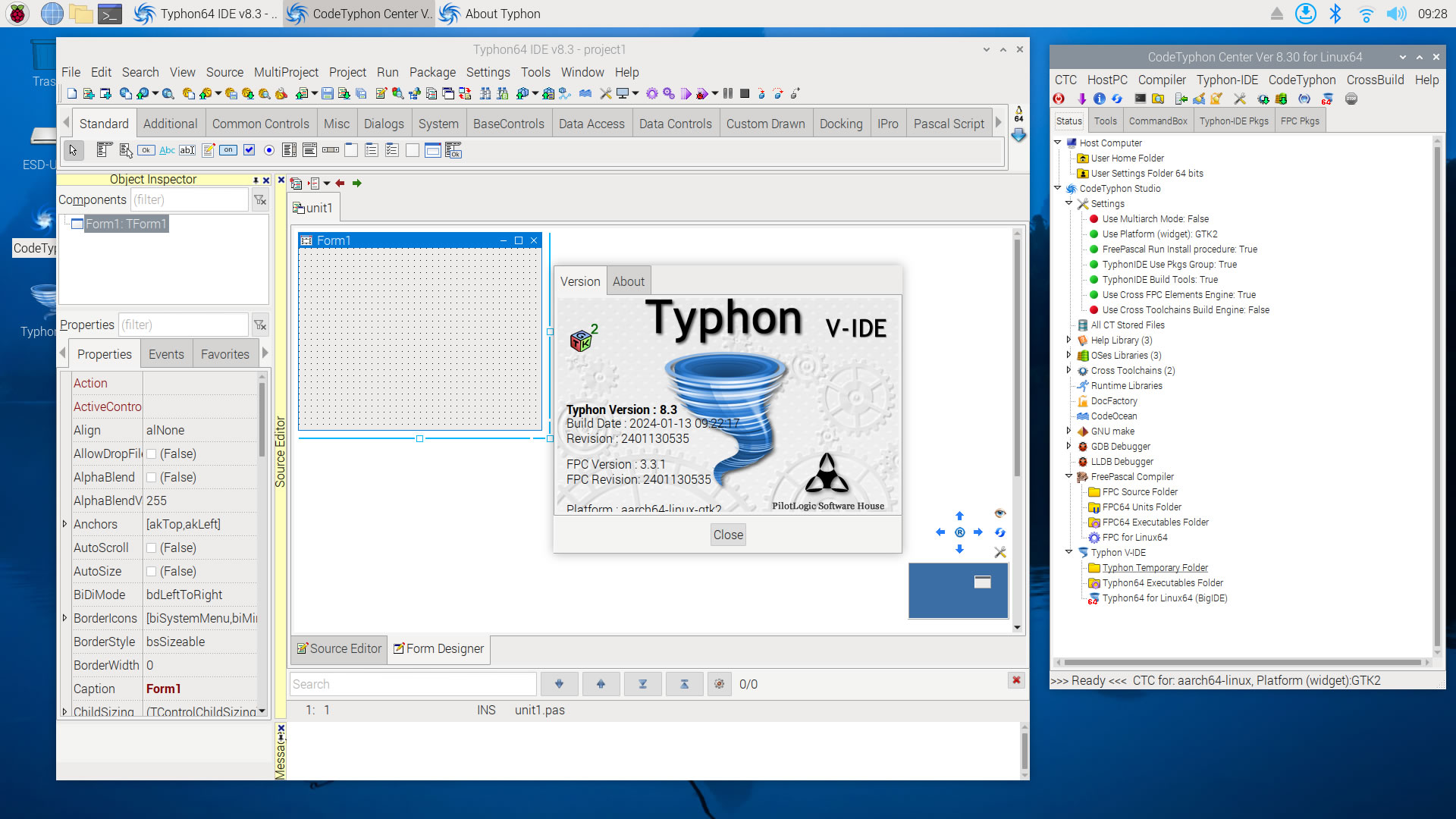This screenshot has width=1456, height=819.
Task: Open the web browser globe in taskbar
Action: coord(52,14)
